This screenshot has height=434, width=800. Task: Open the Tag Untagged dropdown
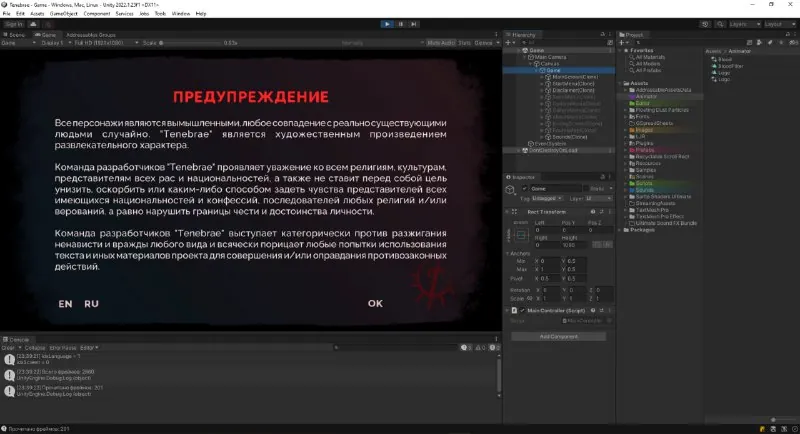click(x=547, y=198)
